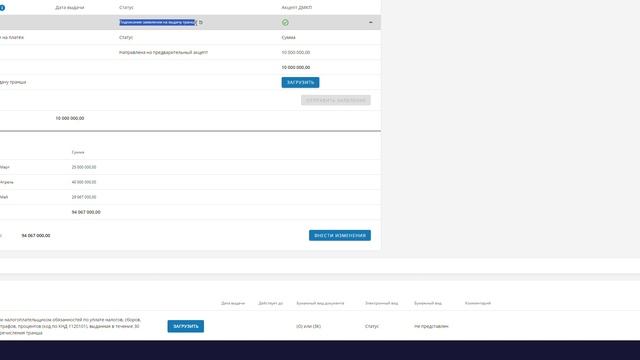Collapse the tranche row with minus icon
Image resolution: width=640 pixels, height=360 pixels.
pyautogui.click(x=371, y=22)
